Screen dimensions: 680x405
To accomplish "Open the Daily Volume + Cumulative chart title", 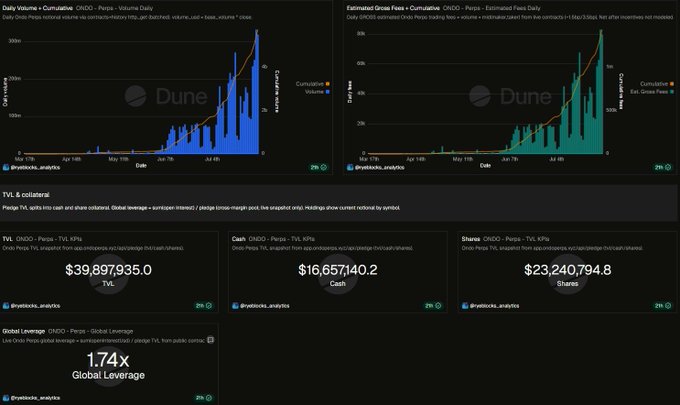I will [x=37, y=8].
